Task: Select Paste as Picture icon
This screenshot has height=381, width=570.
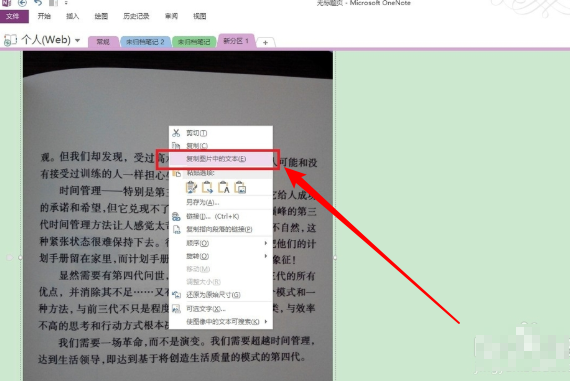Action: point(240,188)
